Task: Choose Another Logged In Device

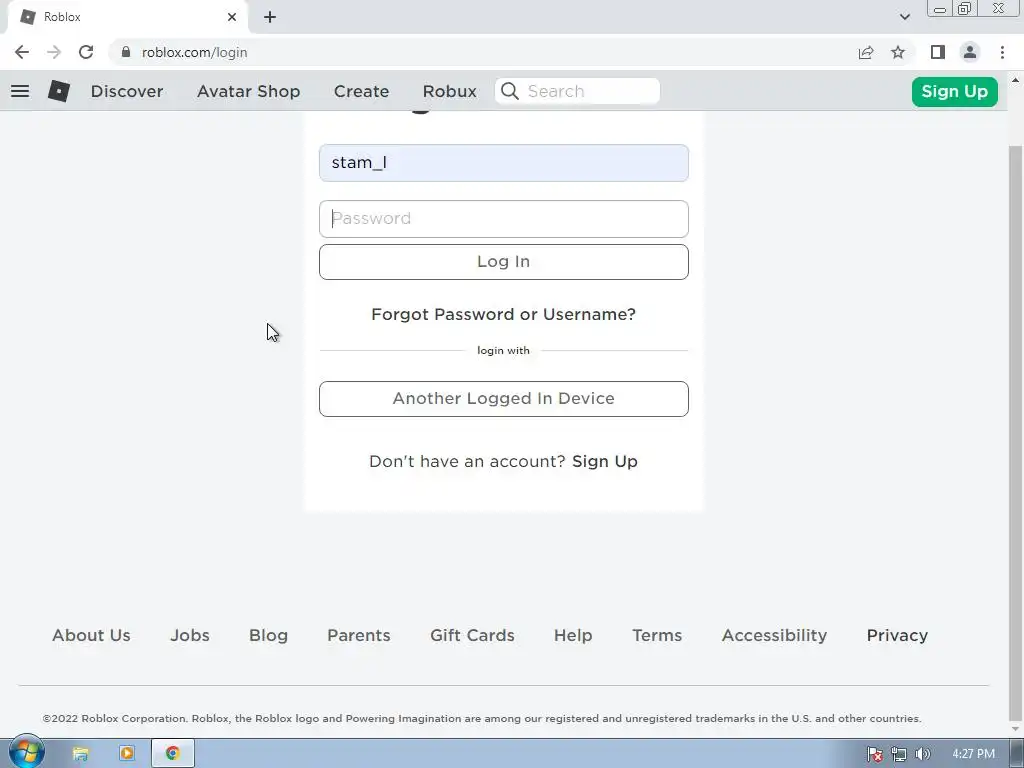Action: (x=504, y=399)
